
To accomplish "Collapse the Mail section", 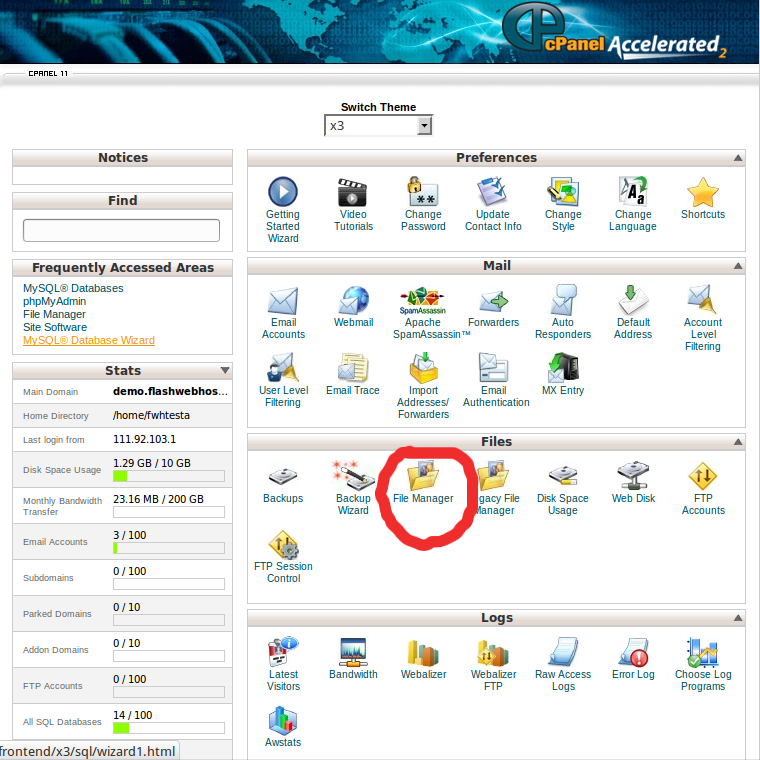I will [x=738, y=266].
